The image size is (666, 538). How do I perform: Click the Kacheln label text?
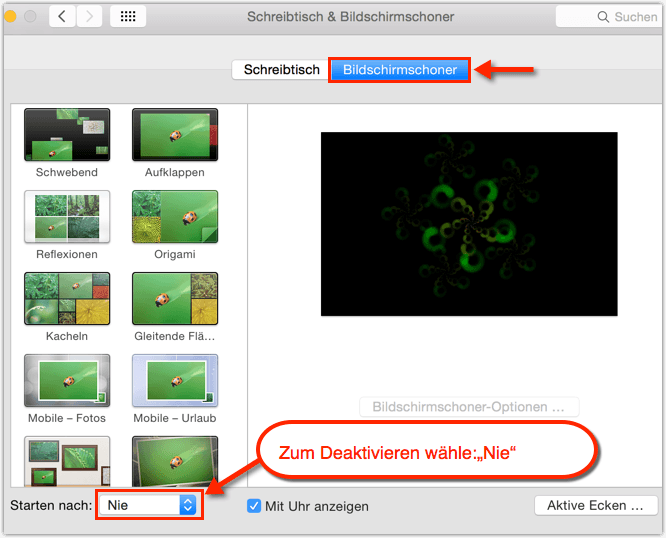pyautogui.click(x=67, y=336)
